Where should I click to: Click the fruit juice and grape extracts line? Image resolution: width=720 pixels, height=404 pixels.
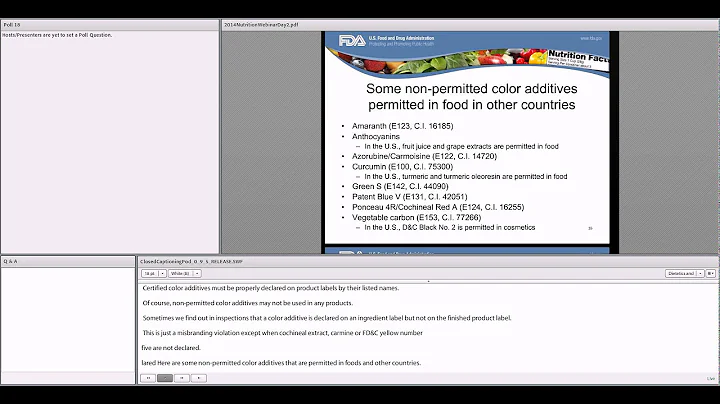click(x=461, y=146)
